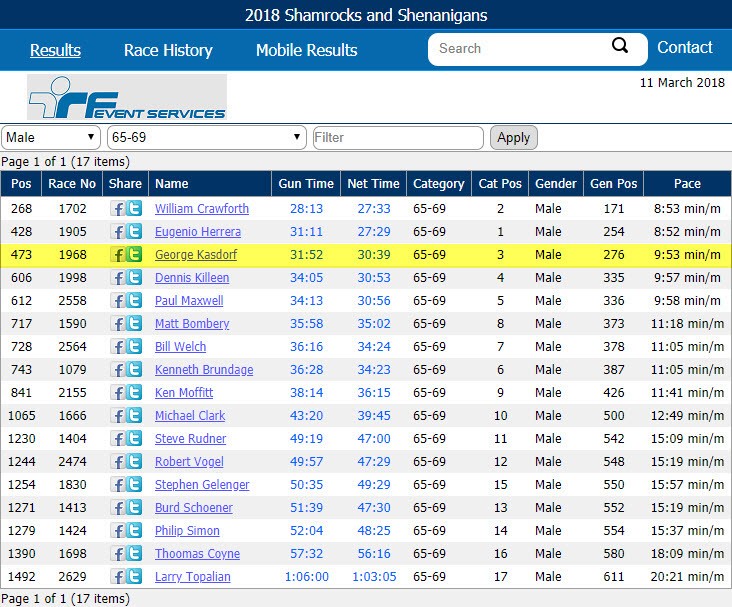
Task: Open the Results menu item
Action: (55, 50)
